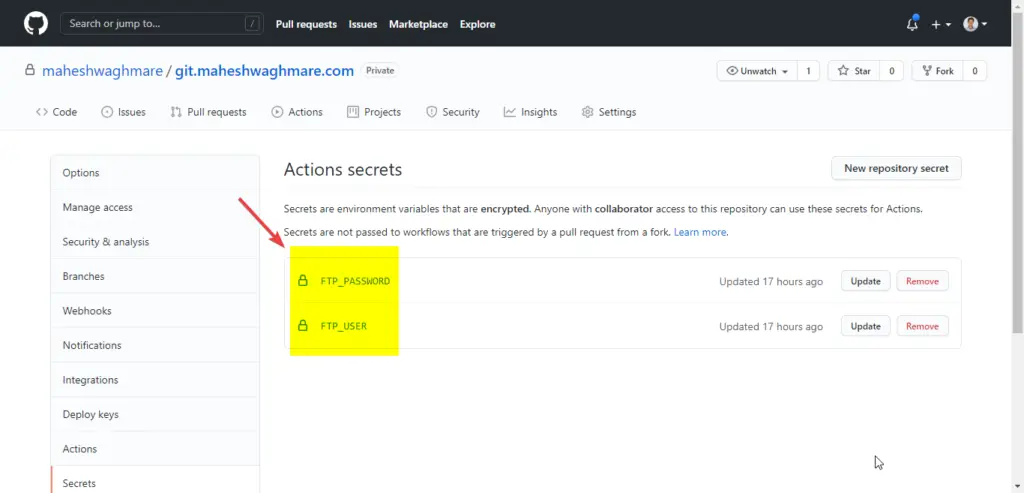Switch to the repository Issues tab
This screenshot has height=493, width=1024.
(123, 112)
